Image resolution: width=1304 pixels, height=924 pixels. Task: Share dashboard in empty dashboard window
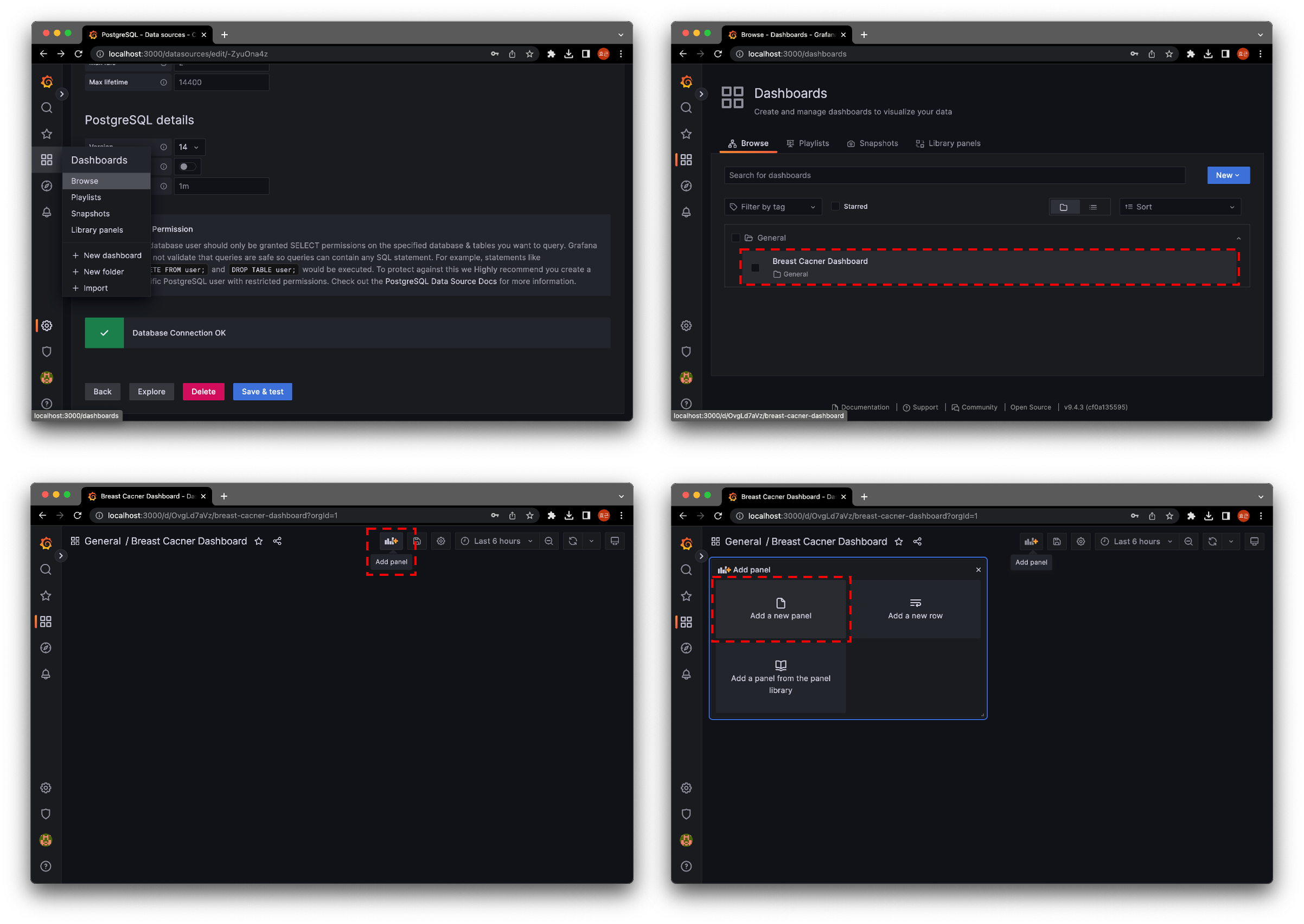(277, 541)
